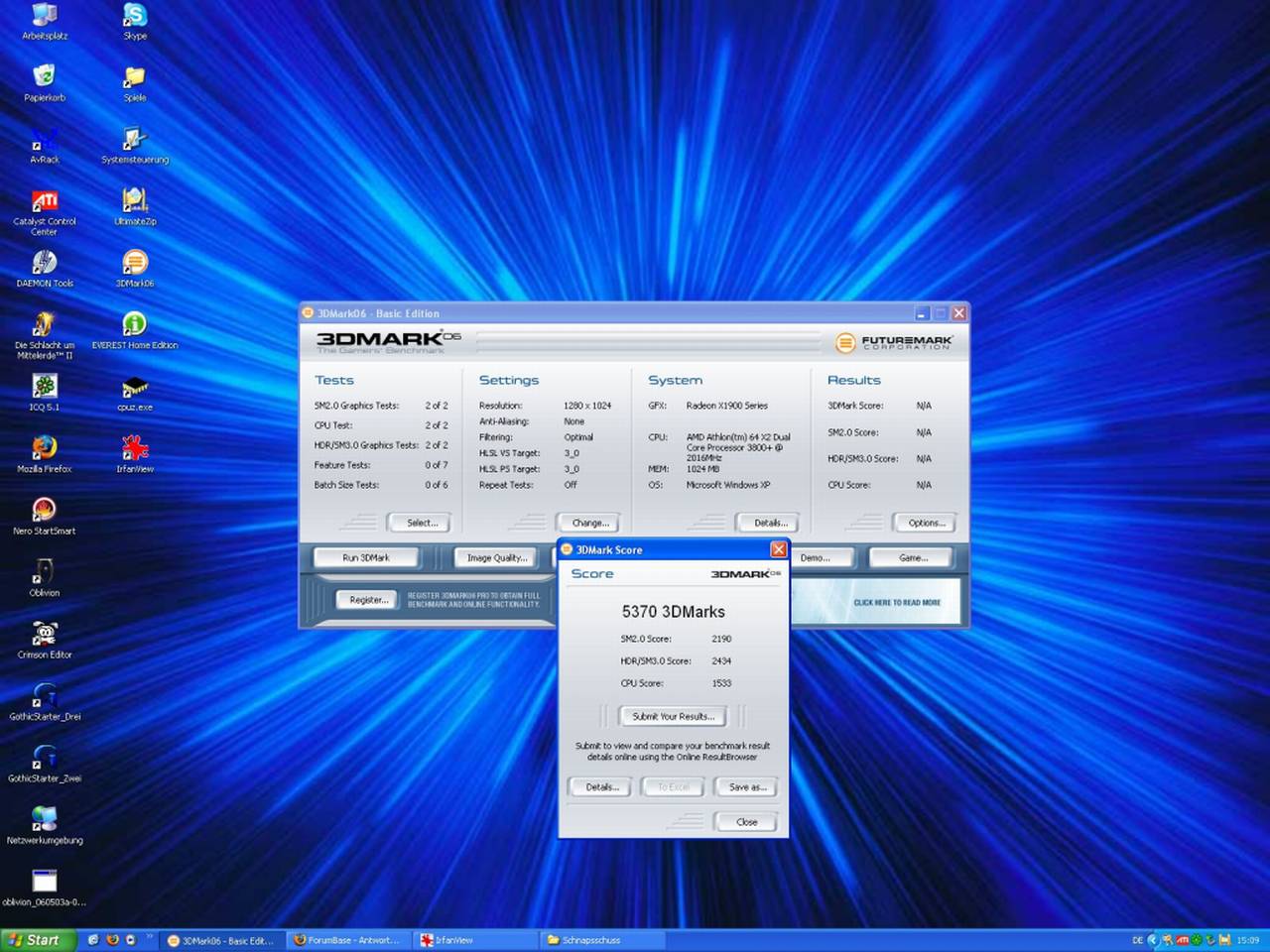Click Select... under Tests
The width and height of the screenshot is (1270, 952).
[x=422, y=523]
